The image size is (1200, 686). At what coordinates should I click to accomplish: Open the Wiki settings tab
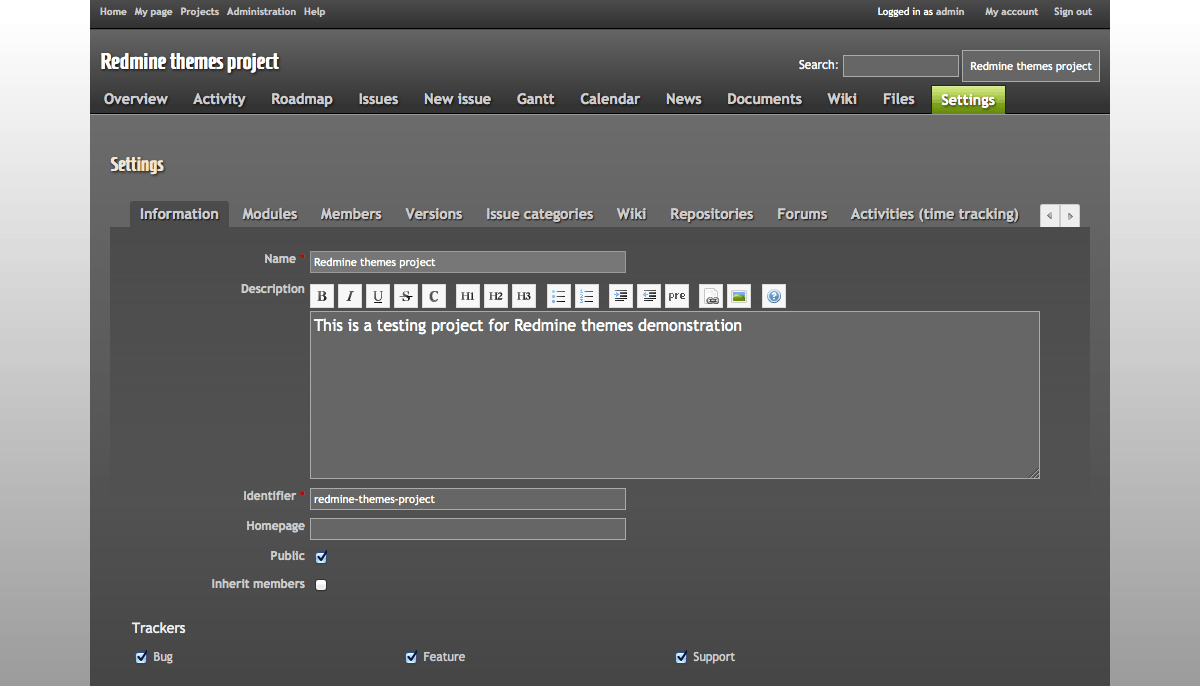[x=631, y=214]
